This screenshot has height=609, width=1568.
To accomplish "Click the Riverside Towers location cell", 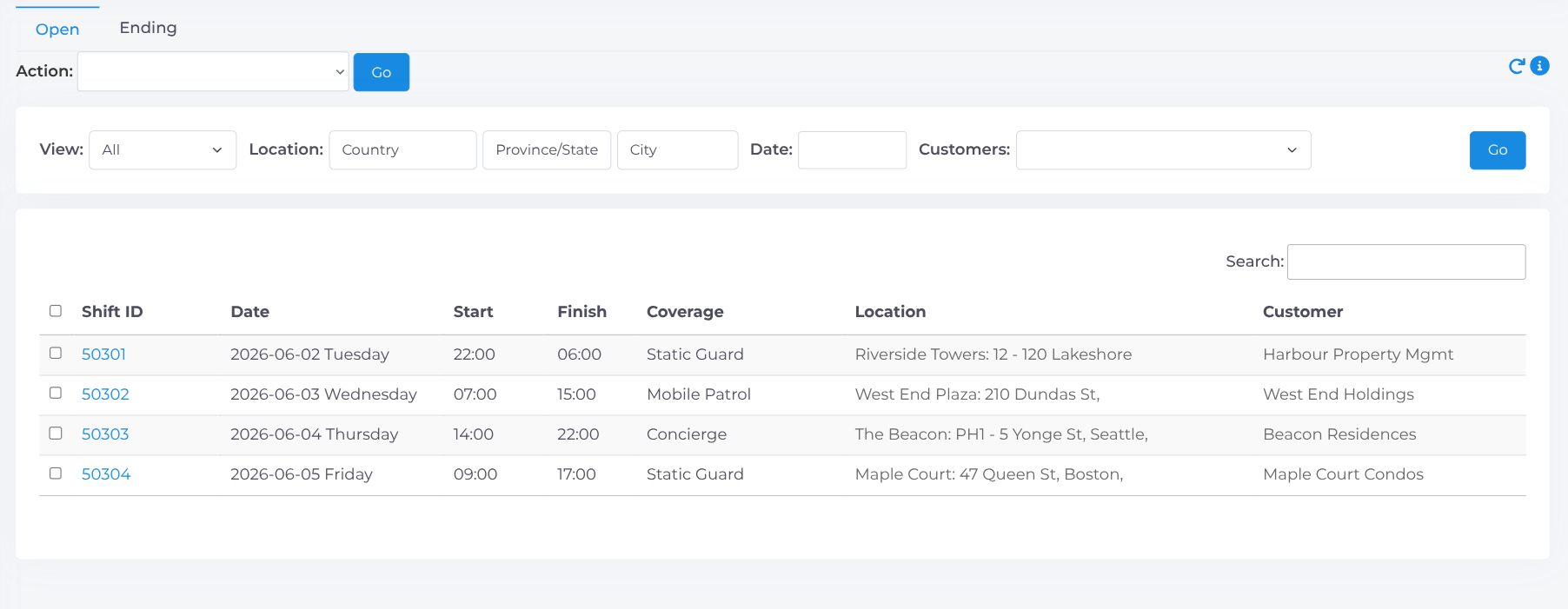I will point(993,354).
